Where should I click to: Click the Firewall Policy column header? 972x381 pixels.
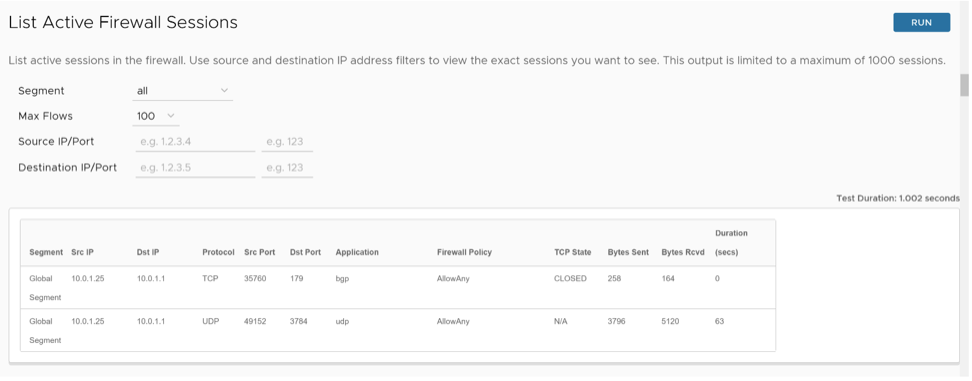(x=464, y=252)
